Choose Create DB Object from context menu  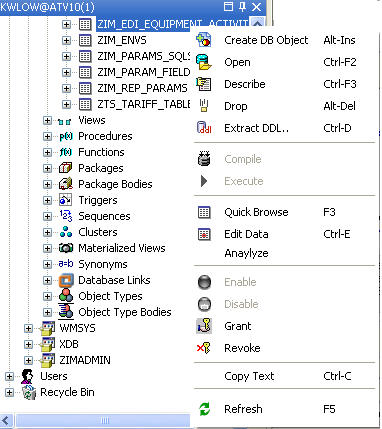(x=286, y=40)
